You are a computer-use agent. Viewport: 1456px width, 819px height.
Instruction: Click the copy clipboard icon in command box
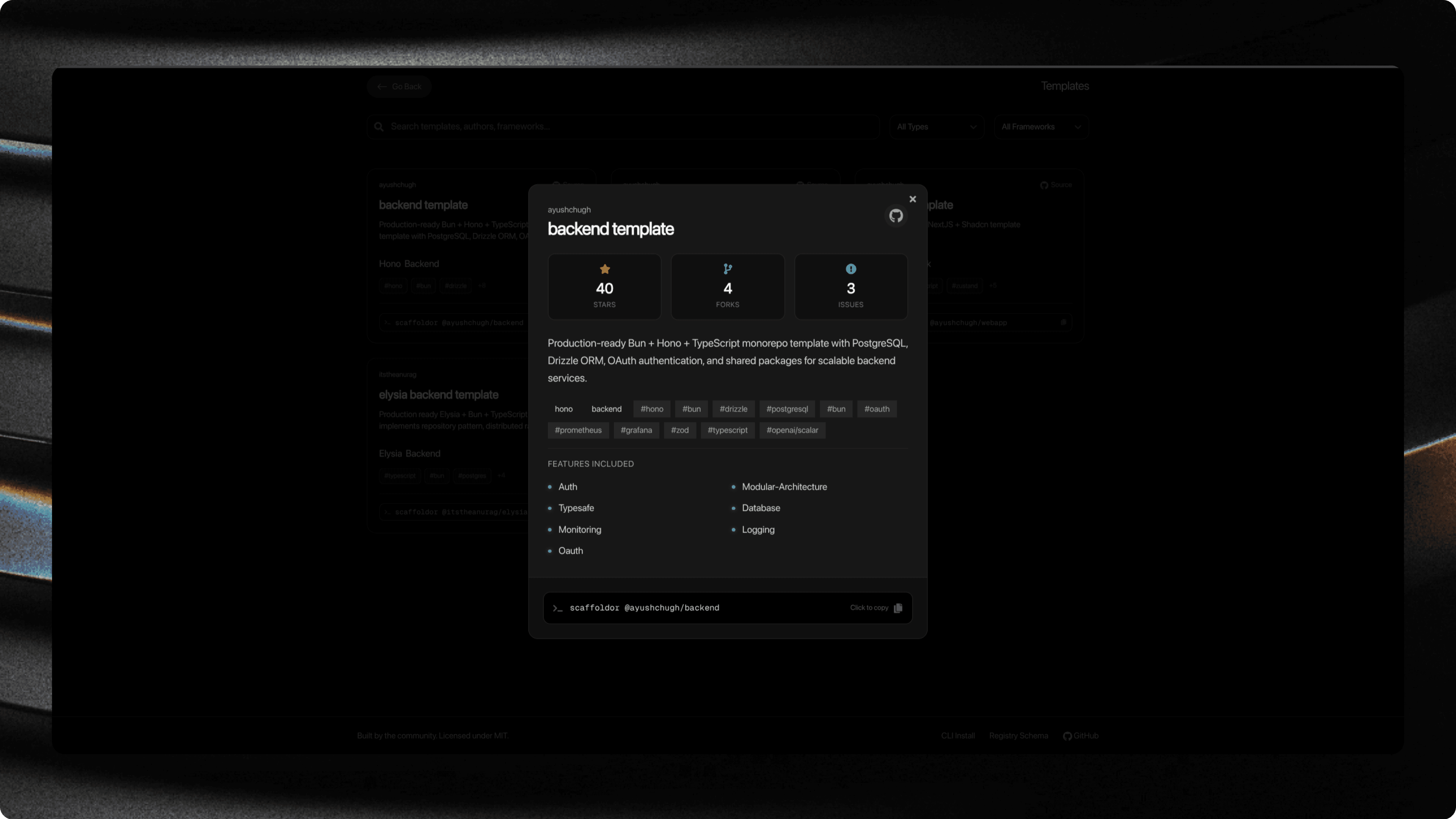coord(898,607)
